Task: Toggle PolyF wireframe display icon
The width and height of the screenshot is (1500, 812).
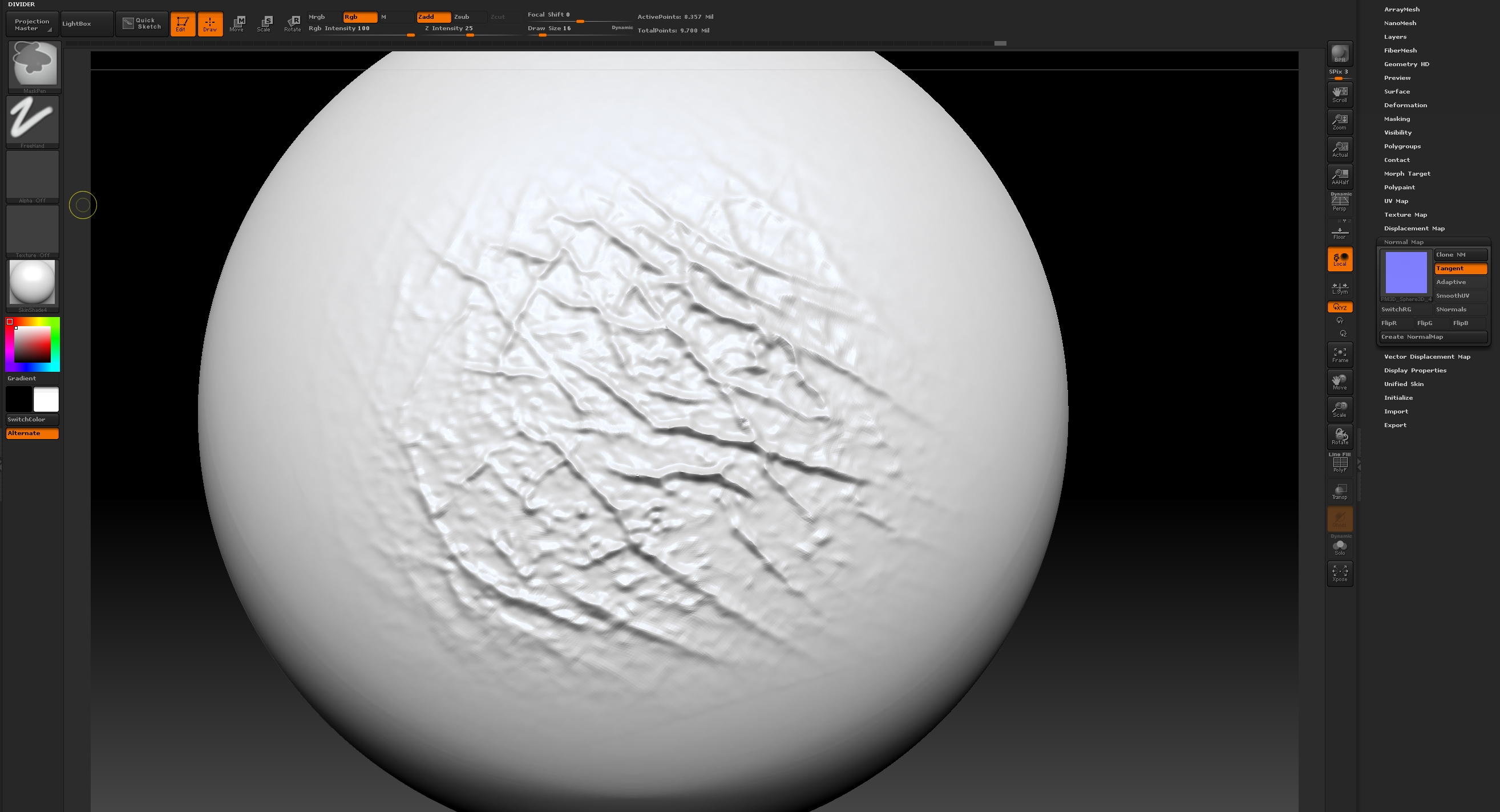Action: click(1339, 464)
